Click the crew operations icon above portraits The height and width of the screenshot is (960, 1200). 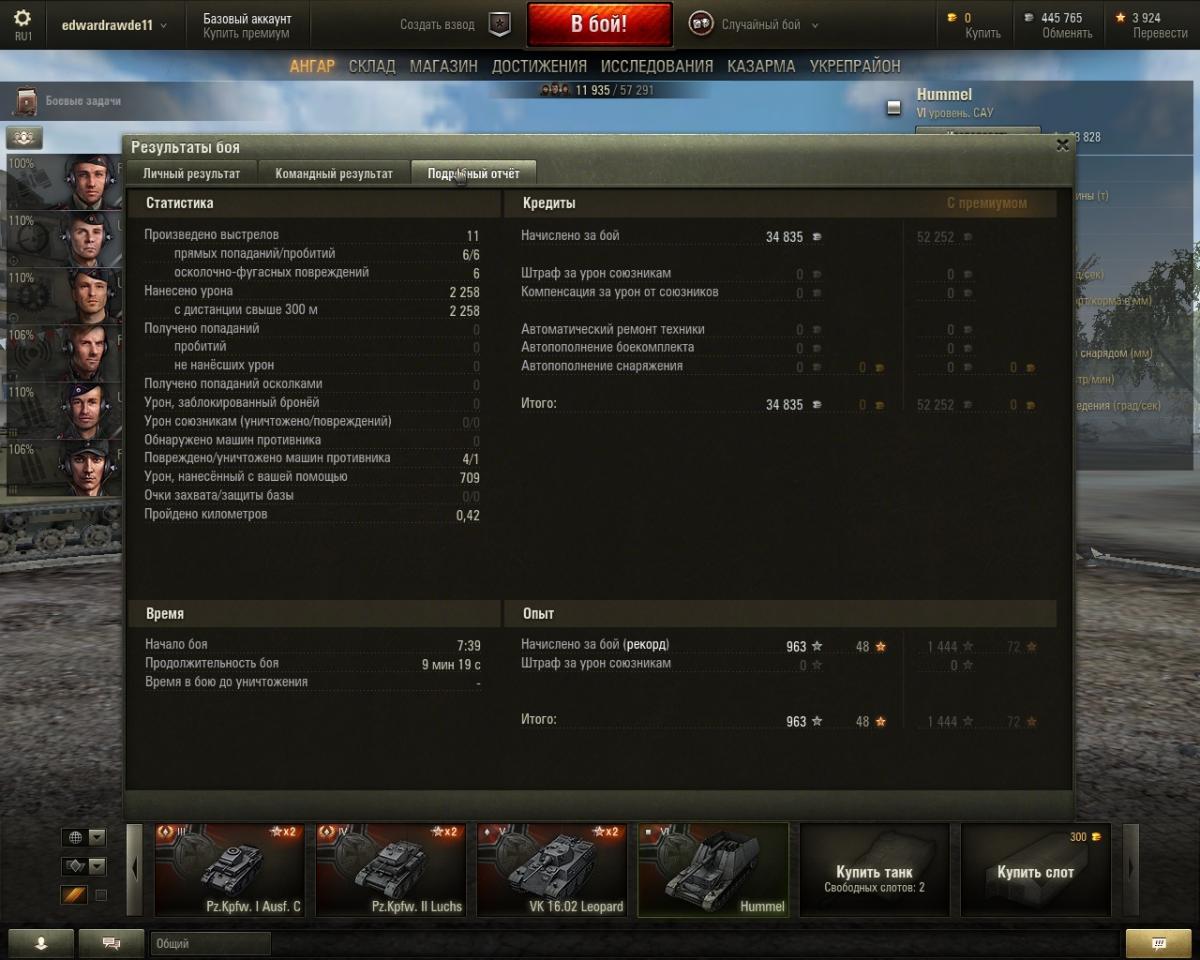(x=24, y=138)
